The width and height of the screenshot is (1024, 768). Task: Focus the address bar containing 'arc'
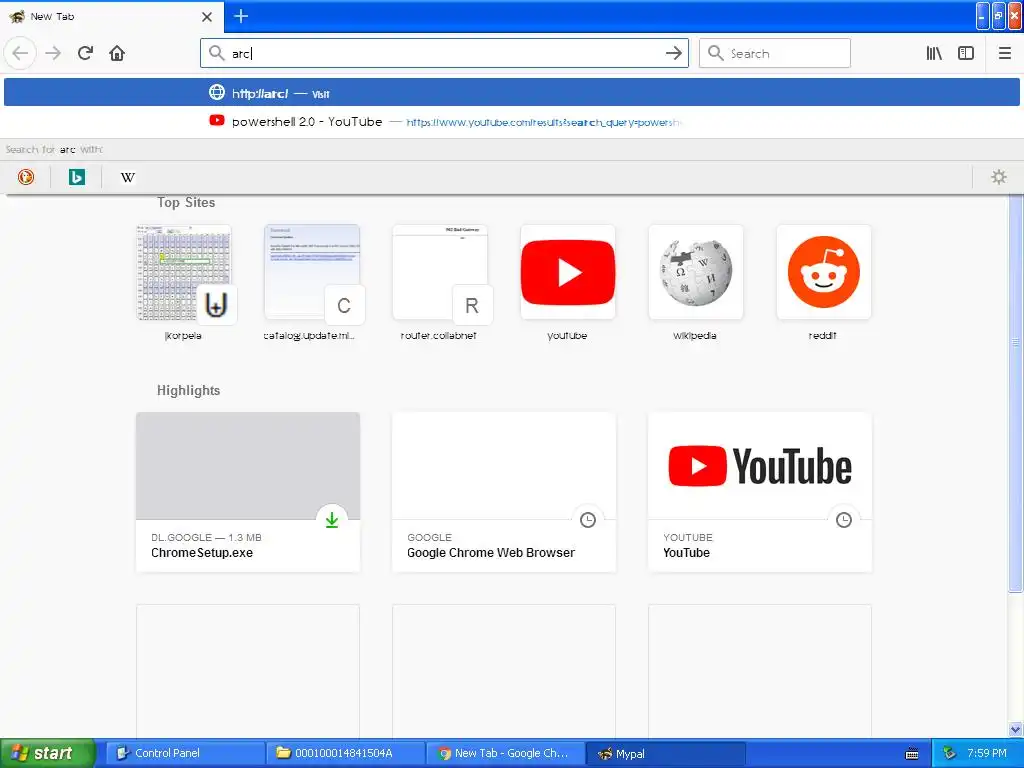[444, 53]
